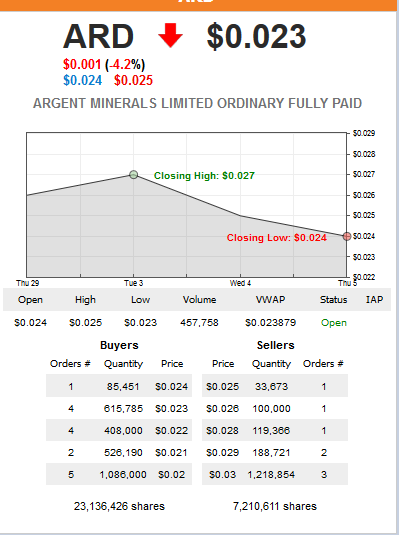Click the red Closing Low chart marker
The height and width of the screenshot is (535, 399).
pos(347,236)
